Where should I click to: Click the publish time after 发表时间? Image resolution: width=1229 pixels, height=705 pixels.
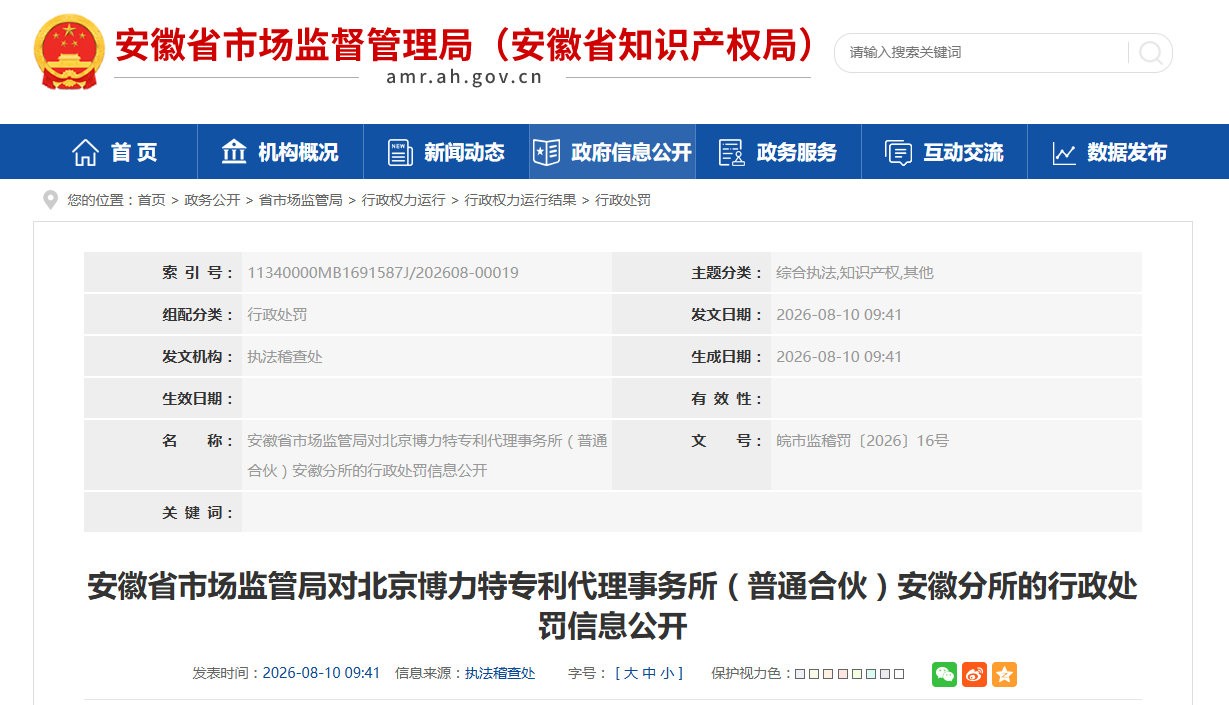tap(321, 673)
